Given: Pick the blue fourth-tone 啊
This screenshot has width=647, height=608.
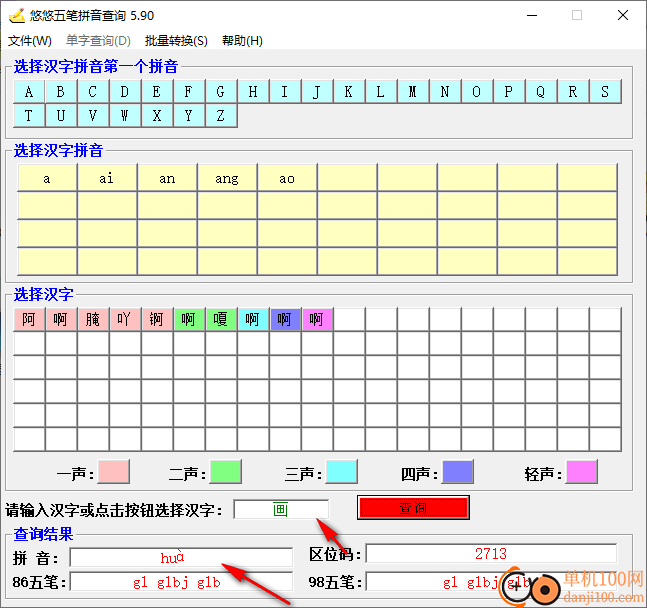Looking at the screenshot, I should [x=285, y=319].
